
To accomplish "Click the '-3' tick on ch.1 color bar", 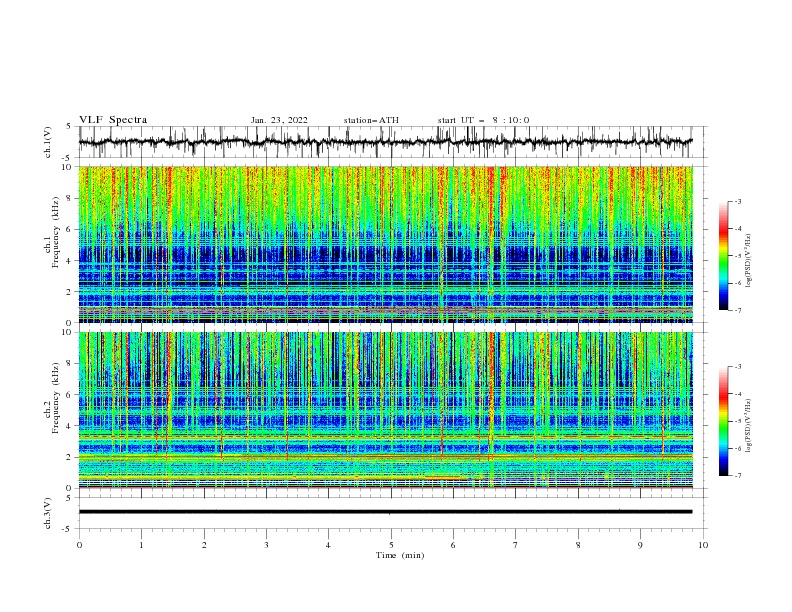I will [x=738, y=201].
